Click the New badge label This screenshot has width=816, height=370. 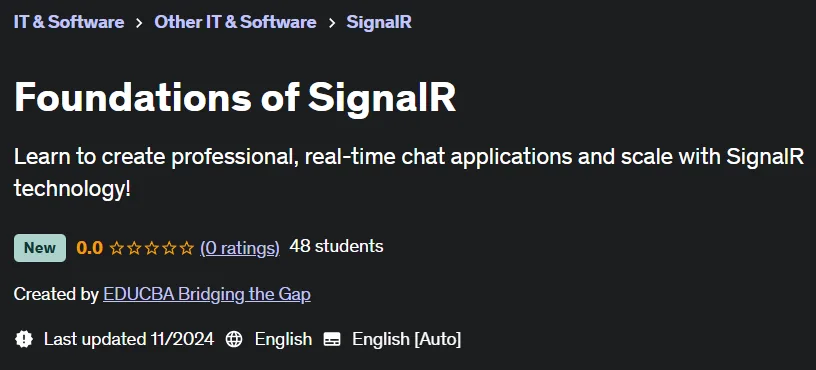tap(40, 248)
